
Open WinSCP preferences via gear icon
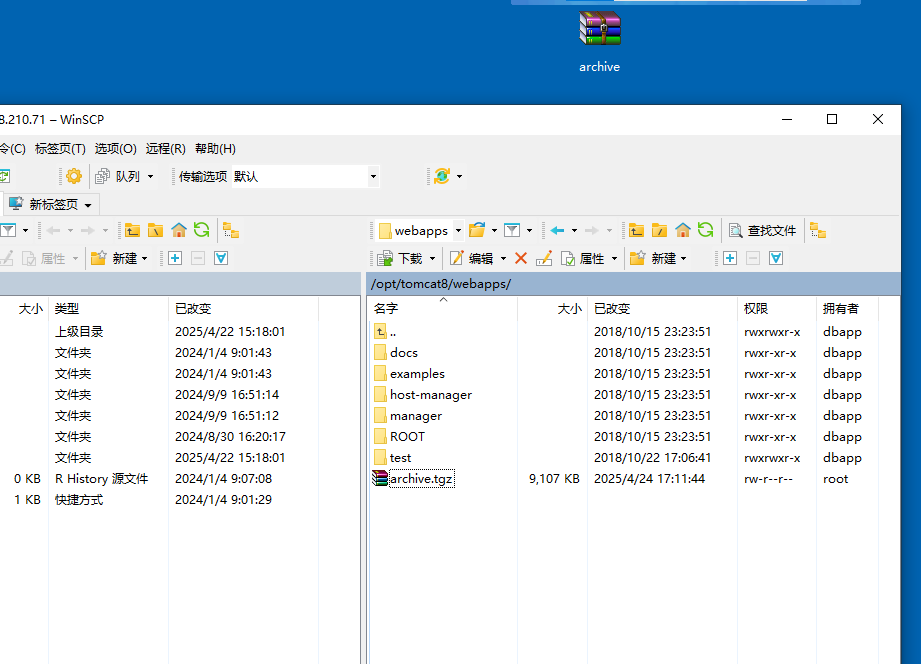(72, 175)
